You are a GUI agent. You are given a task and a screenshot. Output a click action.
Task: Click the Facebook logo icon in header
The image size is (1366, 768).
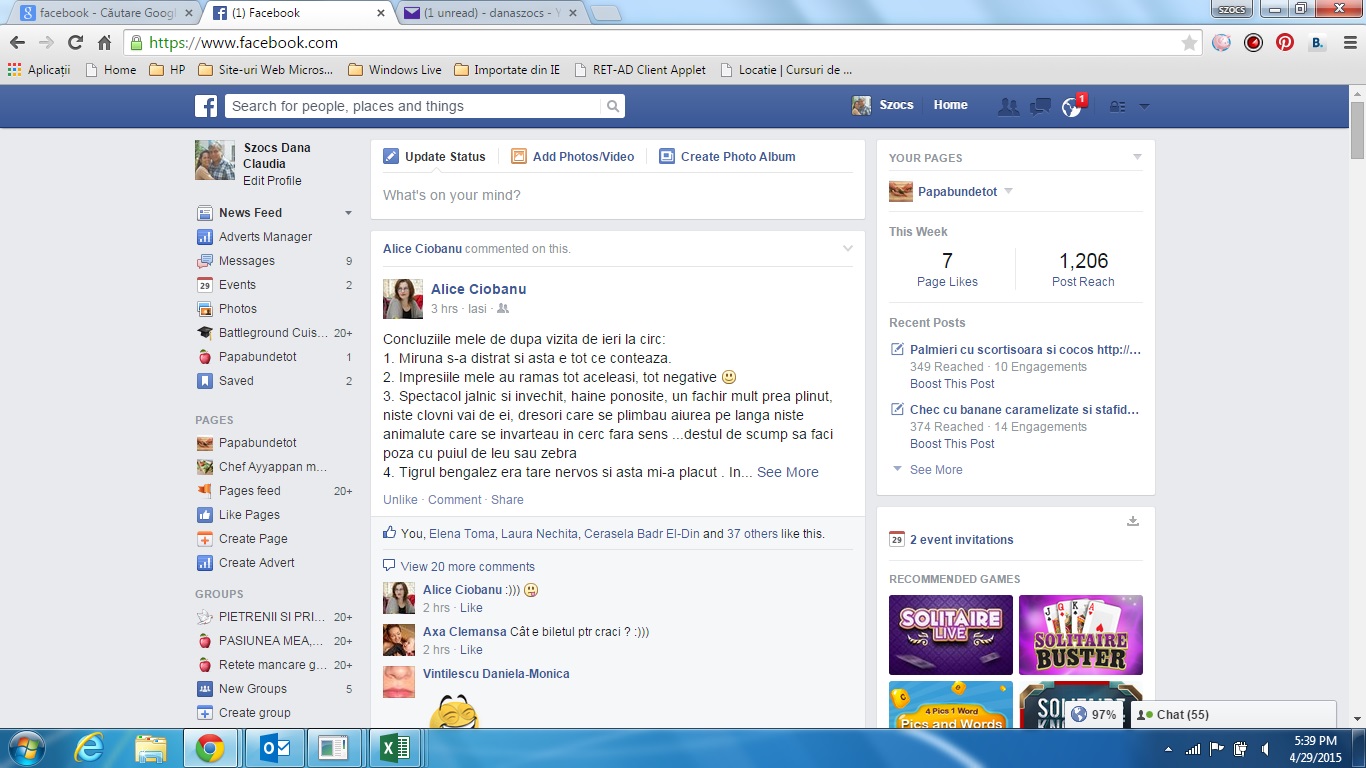pos(206,106)
